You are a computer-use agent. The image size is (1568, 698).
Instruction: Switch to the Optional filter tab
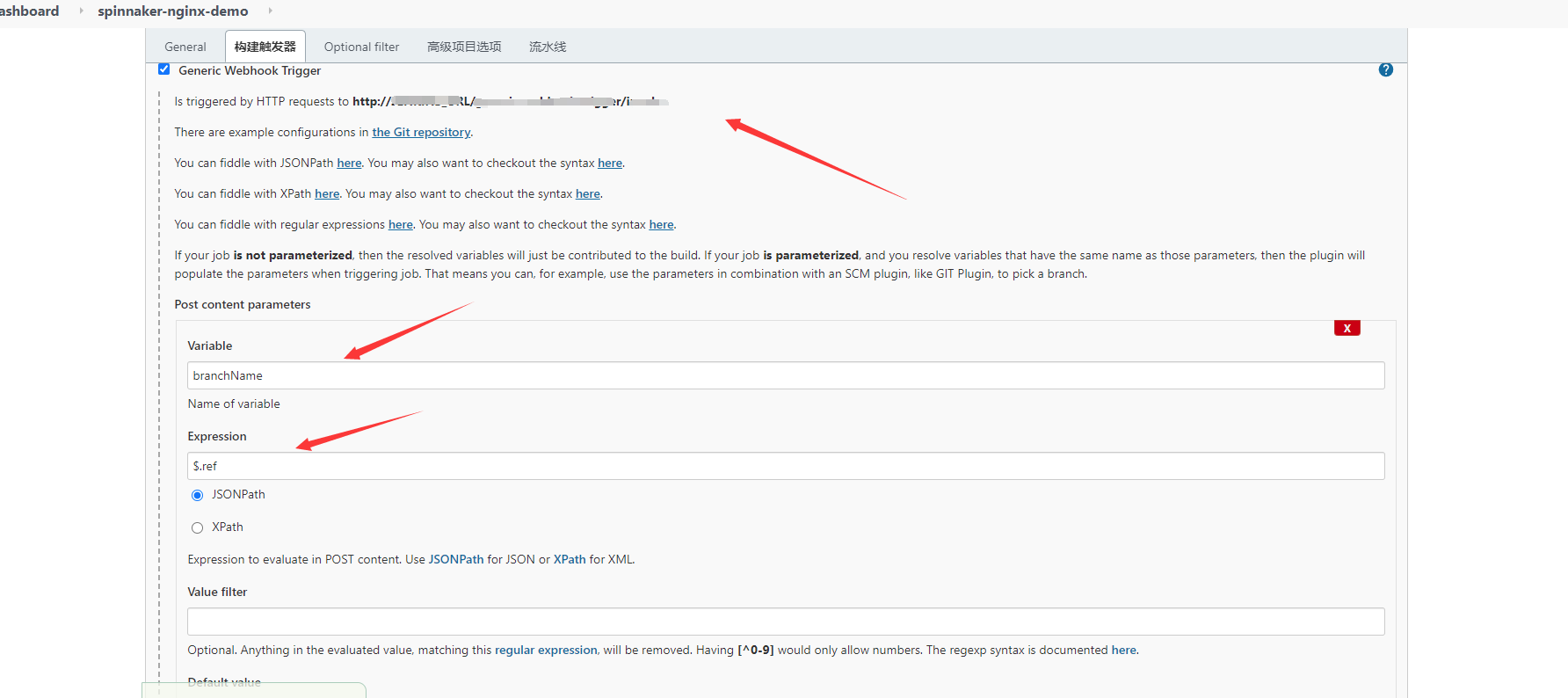(x=361, y=47)
